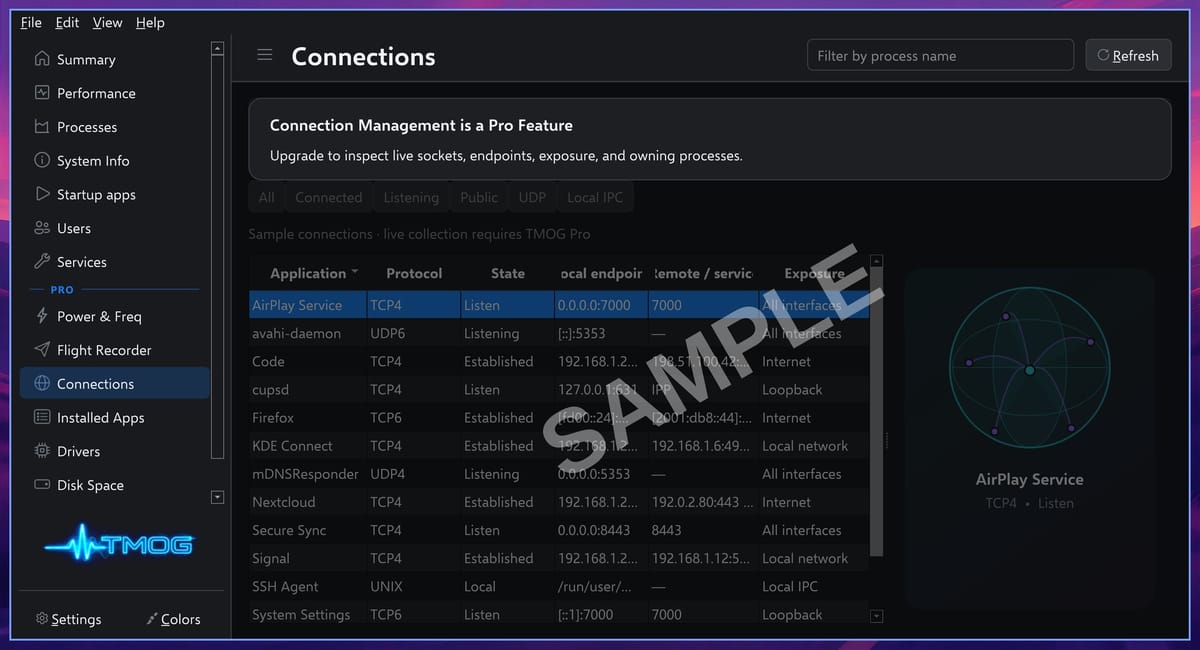Refresh the connections list
This screenshot has width=1200, height=650.
[1128, 55]
